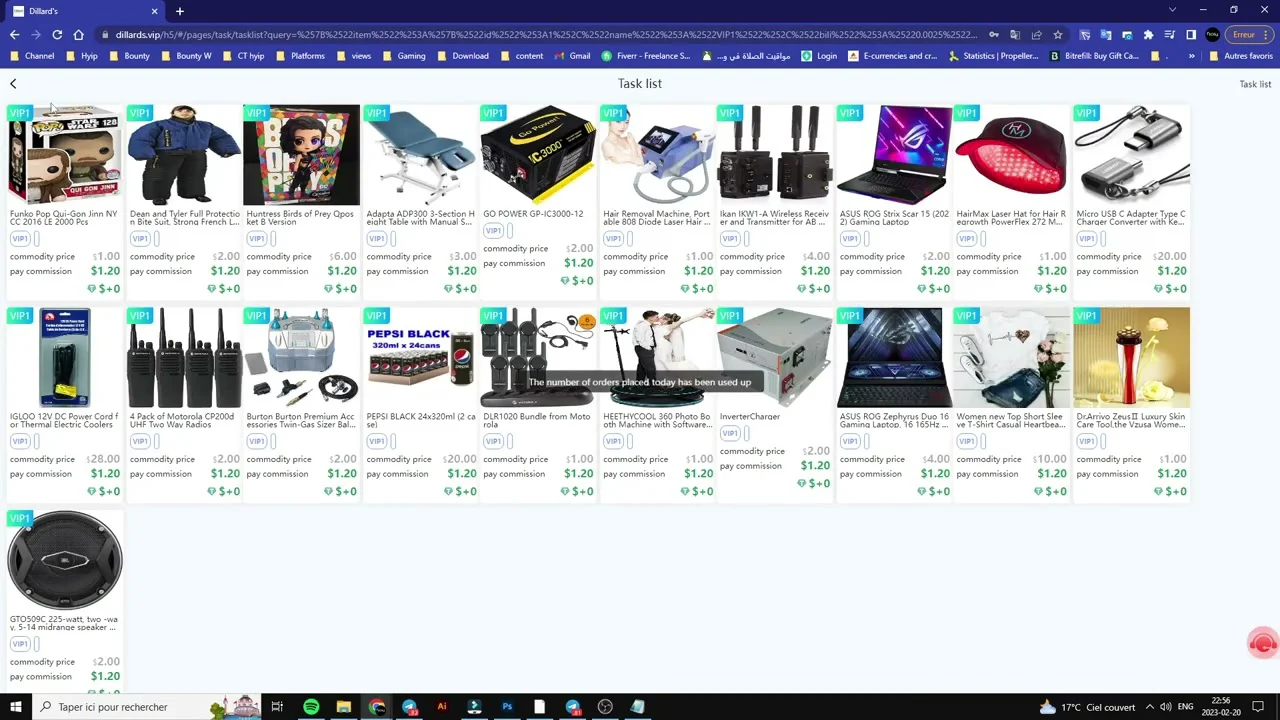Image resolution: width=1280 pixels, height=720 pixels.
Task: Open the content bookmark folder
Action: (x=521, y=56)
